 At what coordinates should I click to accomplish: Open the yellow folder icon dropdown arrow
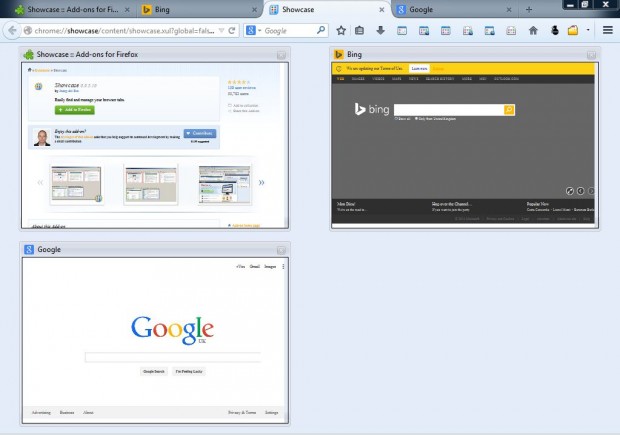(587, 31)
